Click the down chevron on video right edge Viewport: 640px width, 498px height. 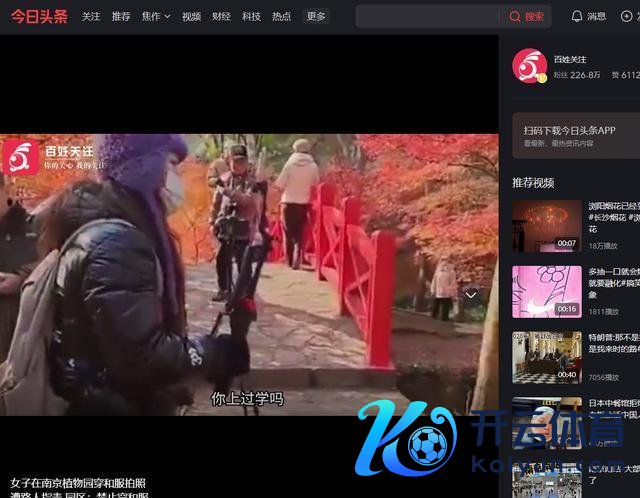[470, 295]
